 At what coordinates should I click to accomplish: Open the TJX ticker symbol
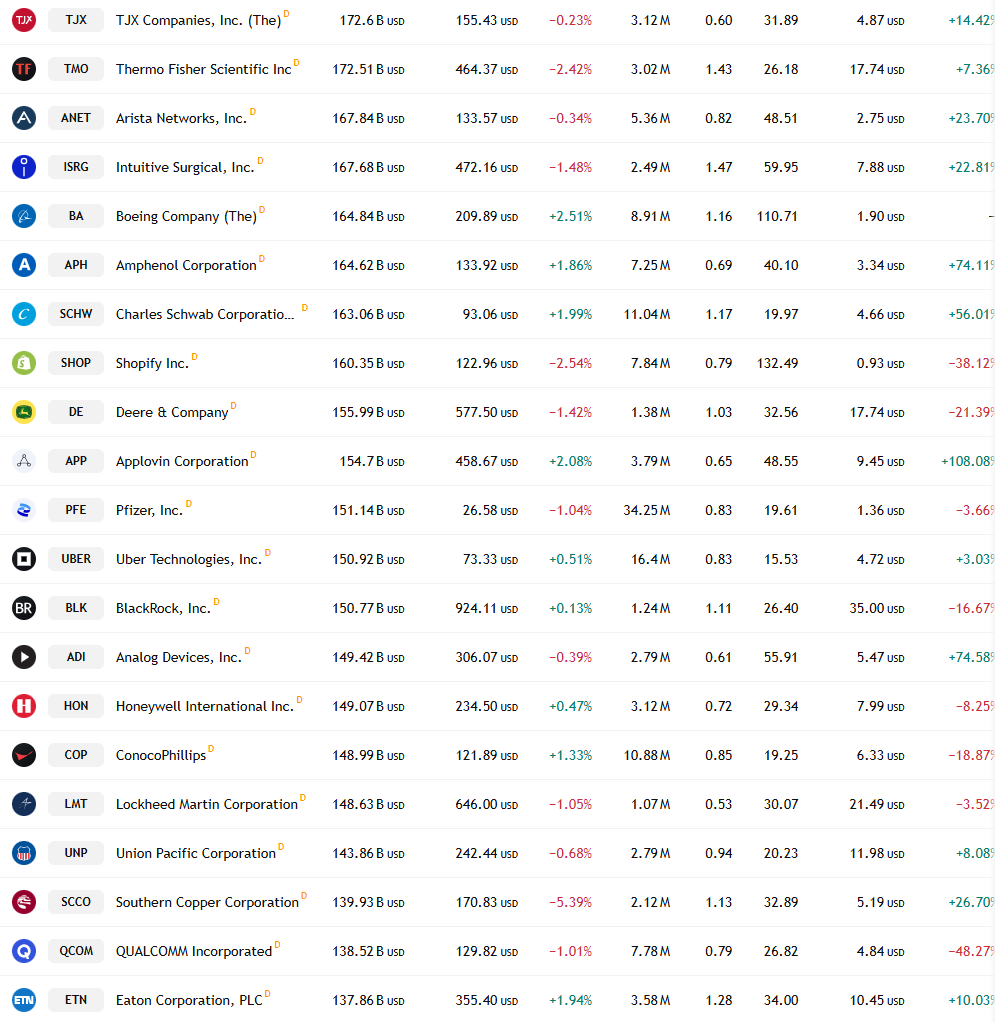(76, 20)
